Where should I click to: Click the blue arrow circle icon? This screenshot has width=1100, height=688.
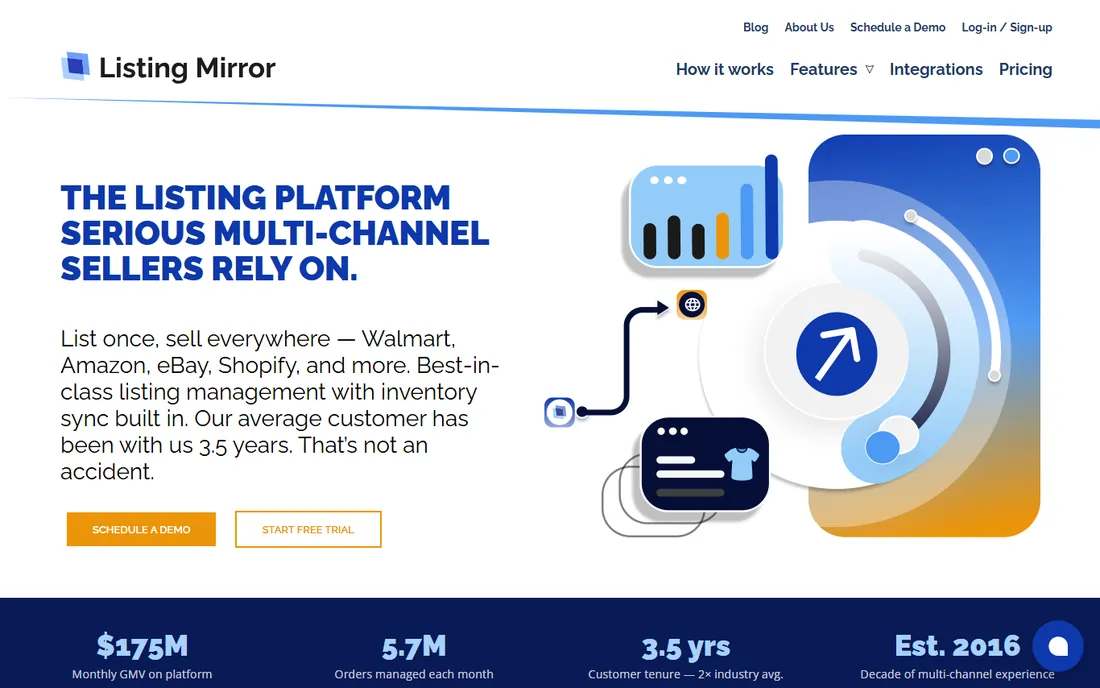tap(836, 353)
